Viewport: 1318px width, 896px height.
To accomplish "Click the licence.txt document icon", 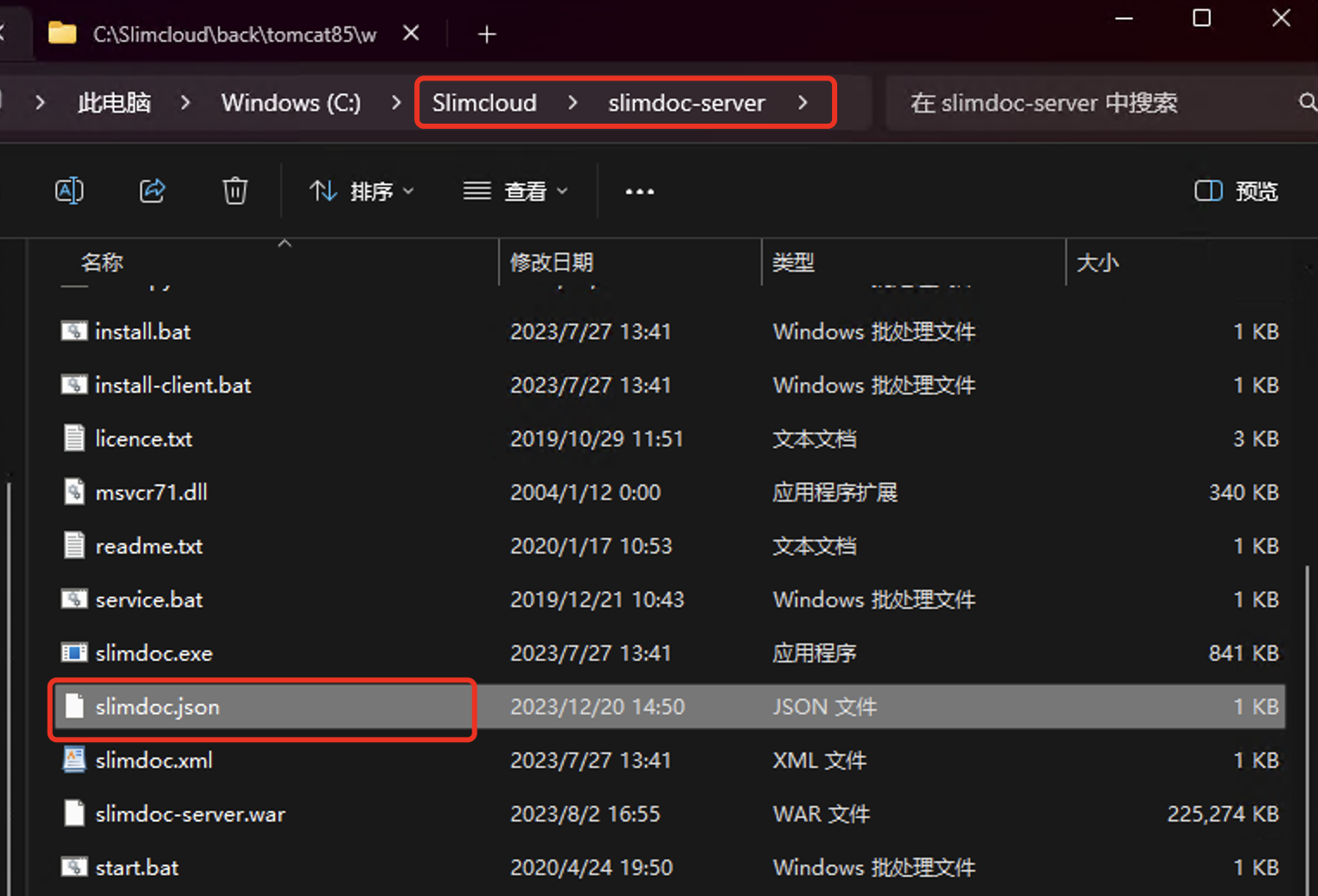I will (x=74, y=438).
